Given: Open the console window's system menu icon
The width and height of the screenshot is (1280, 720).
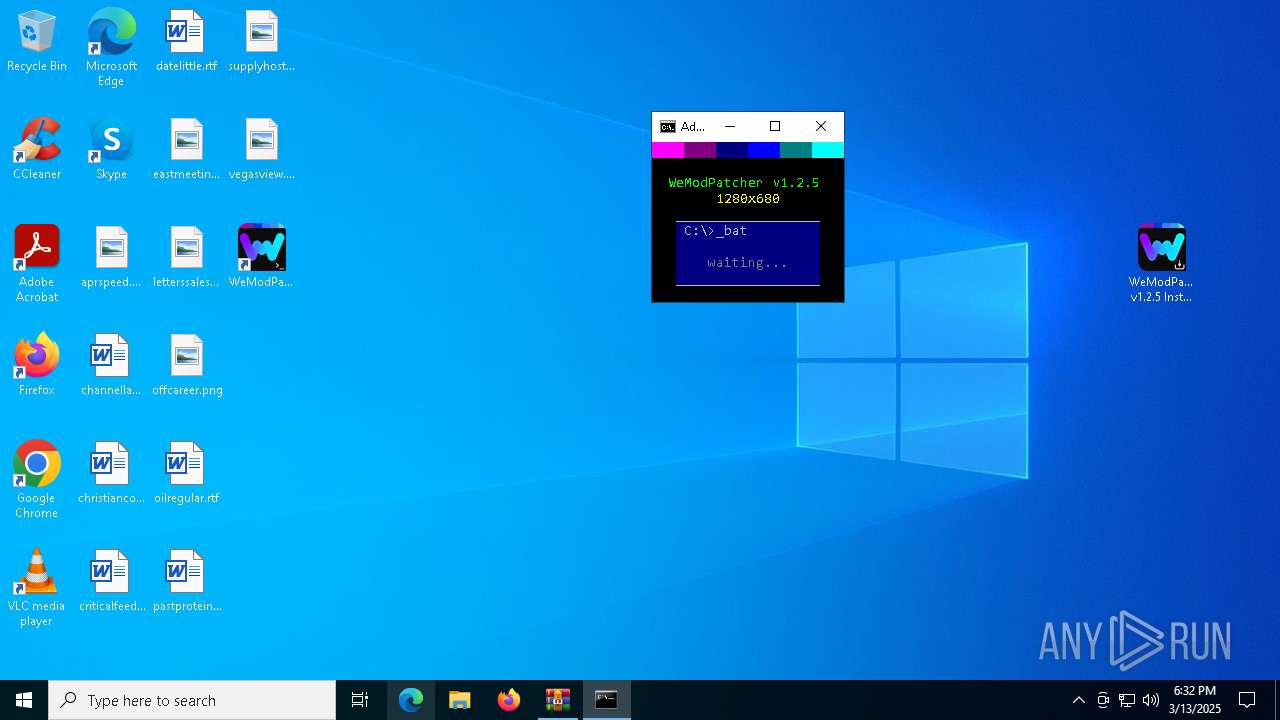Looking at the screenshot, I should click(x=668, y=127).
